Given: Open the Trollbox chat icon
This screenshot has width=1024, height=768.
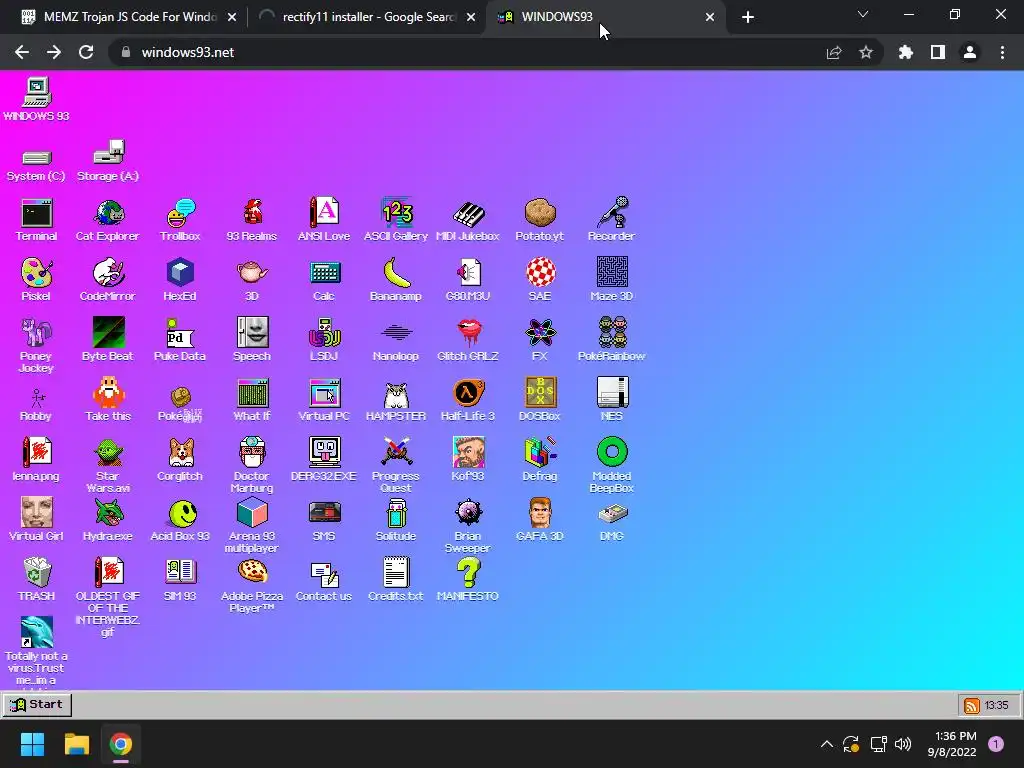Looking at the screenshot, I should click(180, 220).
